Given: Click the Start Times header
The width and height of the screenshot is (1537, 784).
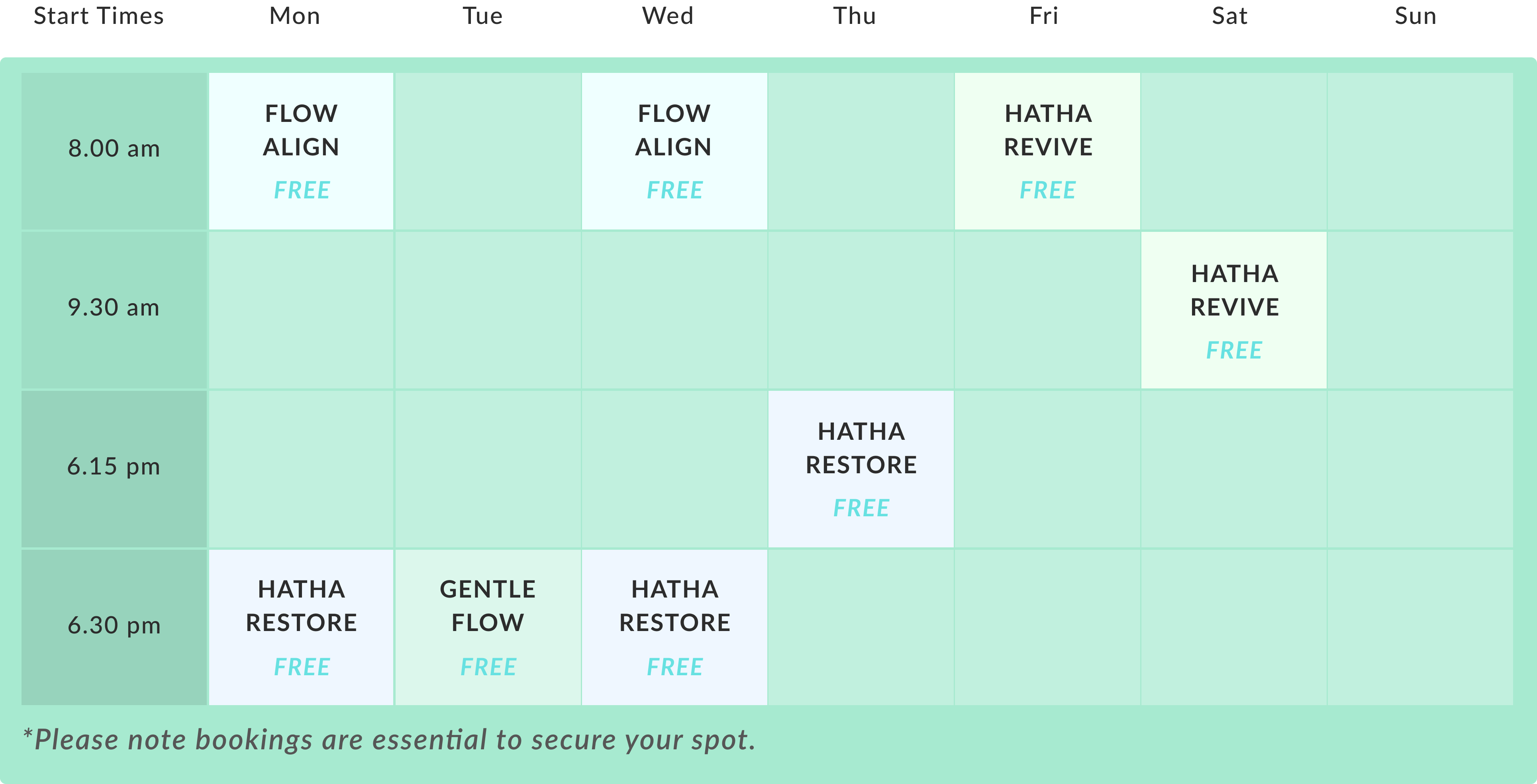Looking at the screenshot, I should click(x=98, y=16).
